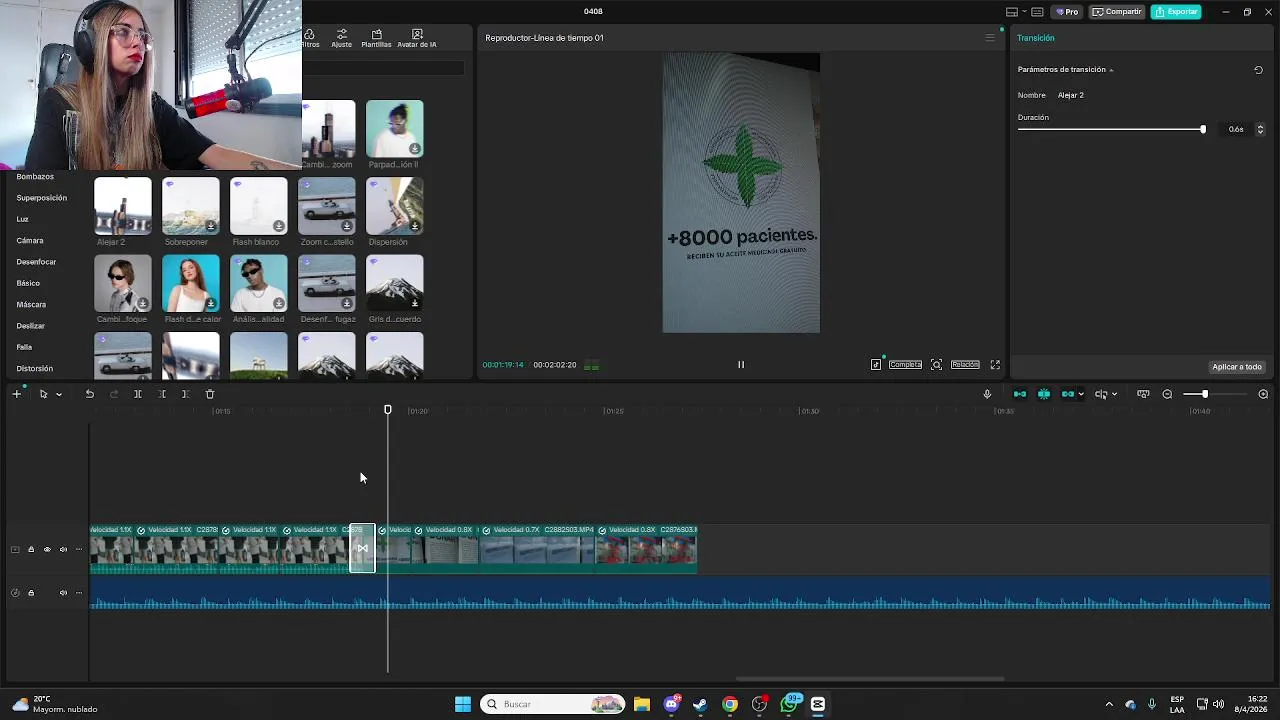Download the Dispersión transition
This screenshot has height=720, width=1280.
click(415, 226)
